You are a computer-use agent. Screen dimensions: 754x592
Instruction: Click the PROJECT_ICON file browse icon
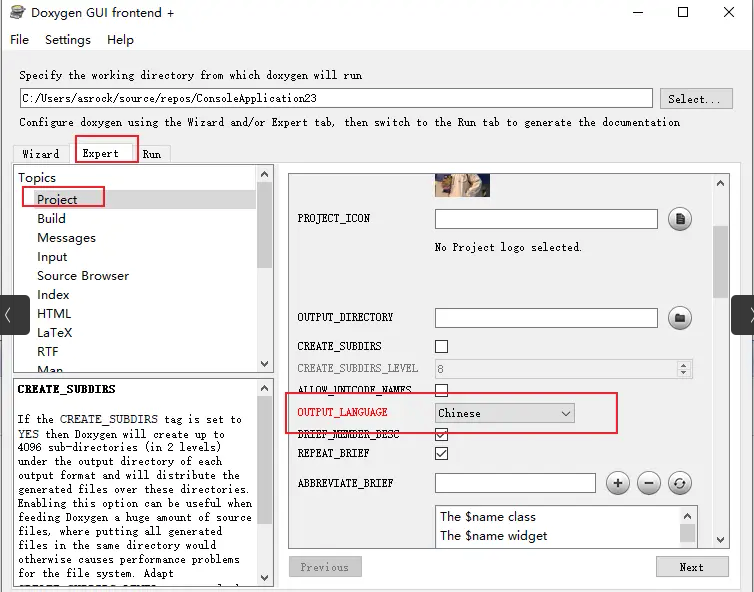tap(679, 219)
